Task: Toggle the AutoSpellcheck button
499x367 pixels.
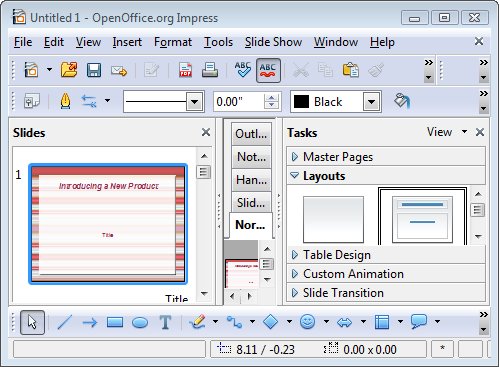Action: click(x=268, y=70)
